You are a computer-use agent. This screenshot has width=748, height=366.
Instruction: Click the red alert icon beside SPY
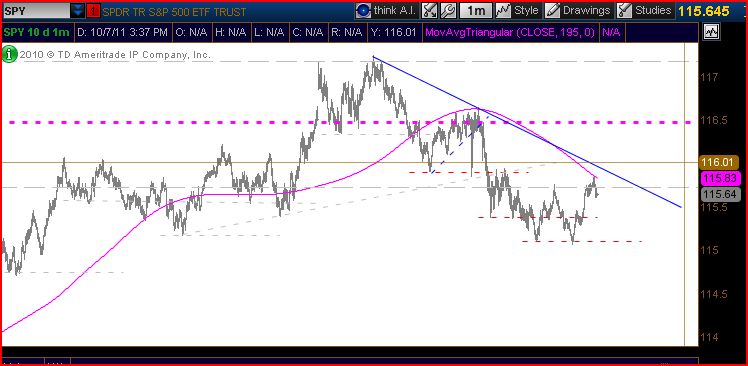coord(94,10)
